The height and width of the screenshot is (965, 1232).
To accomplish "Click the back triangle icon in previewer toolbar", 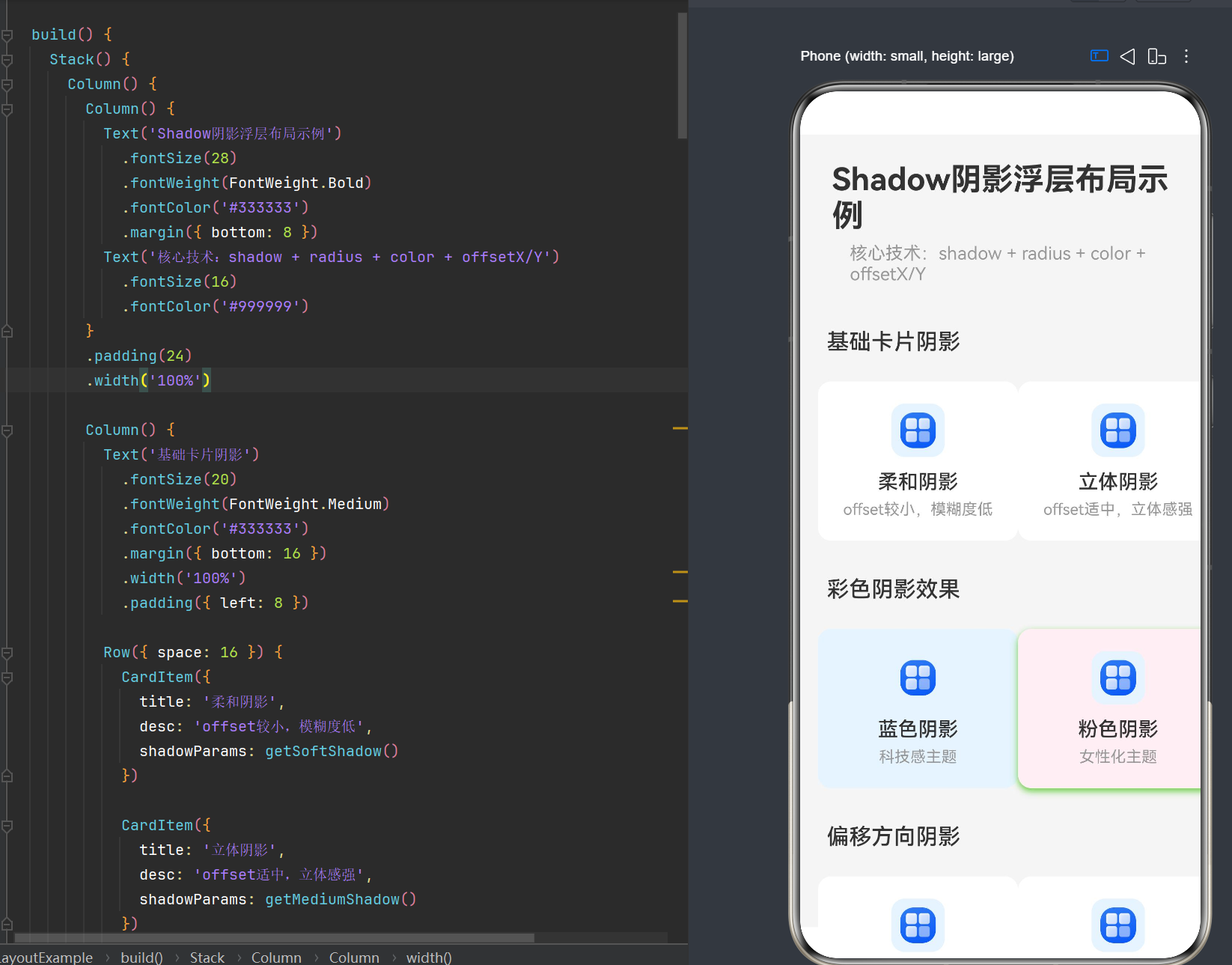I will (1127, 56).
